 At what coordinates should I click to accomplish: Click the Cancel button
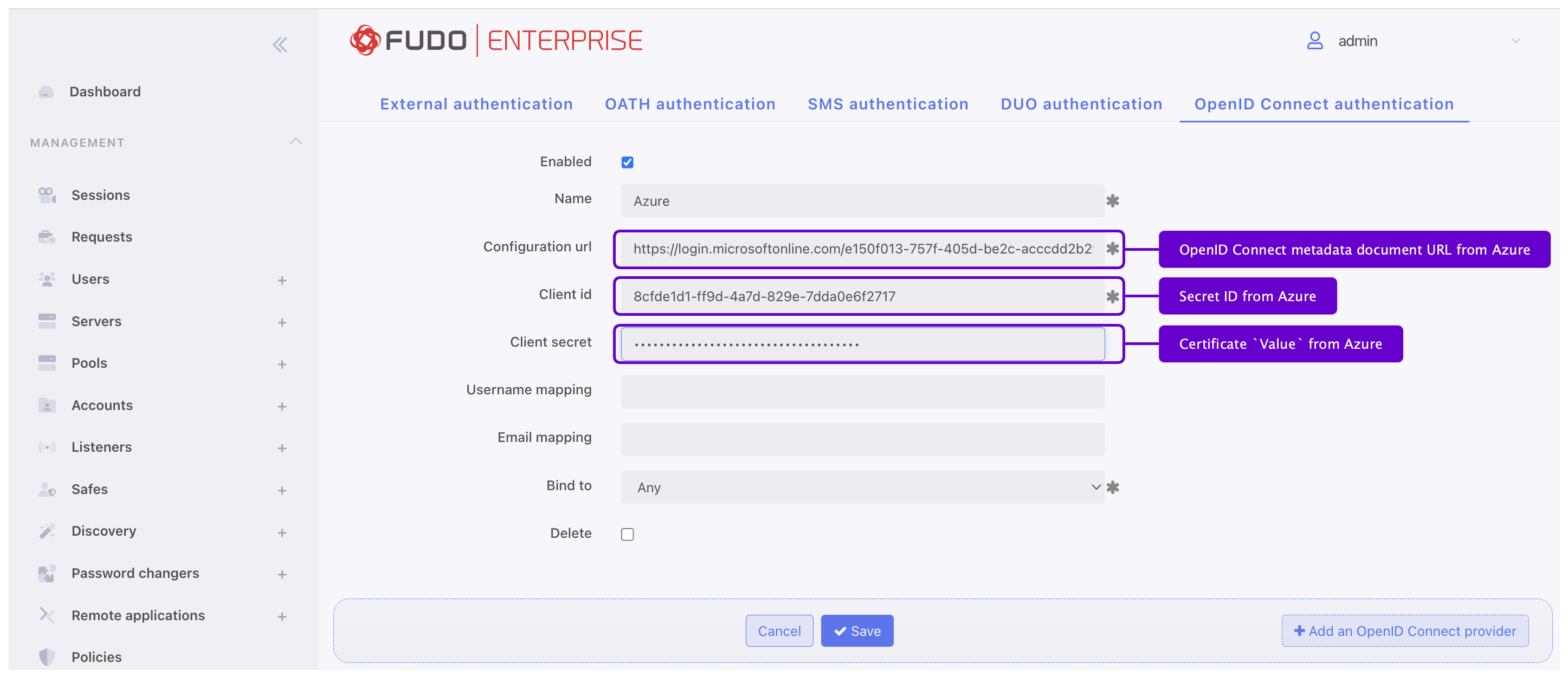coord(779,630)
